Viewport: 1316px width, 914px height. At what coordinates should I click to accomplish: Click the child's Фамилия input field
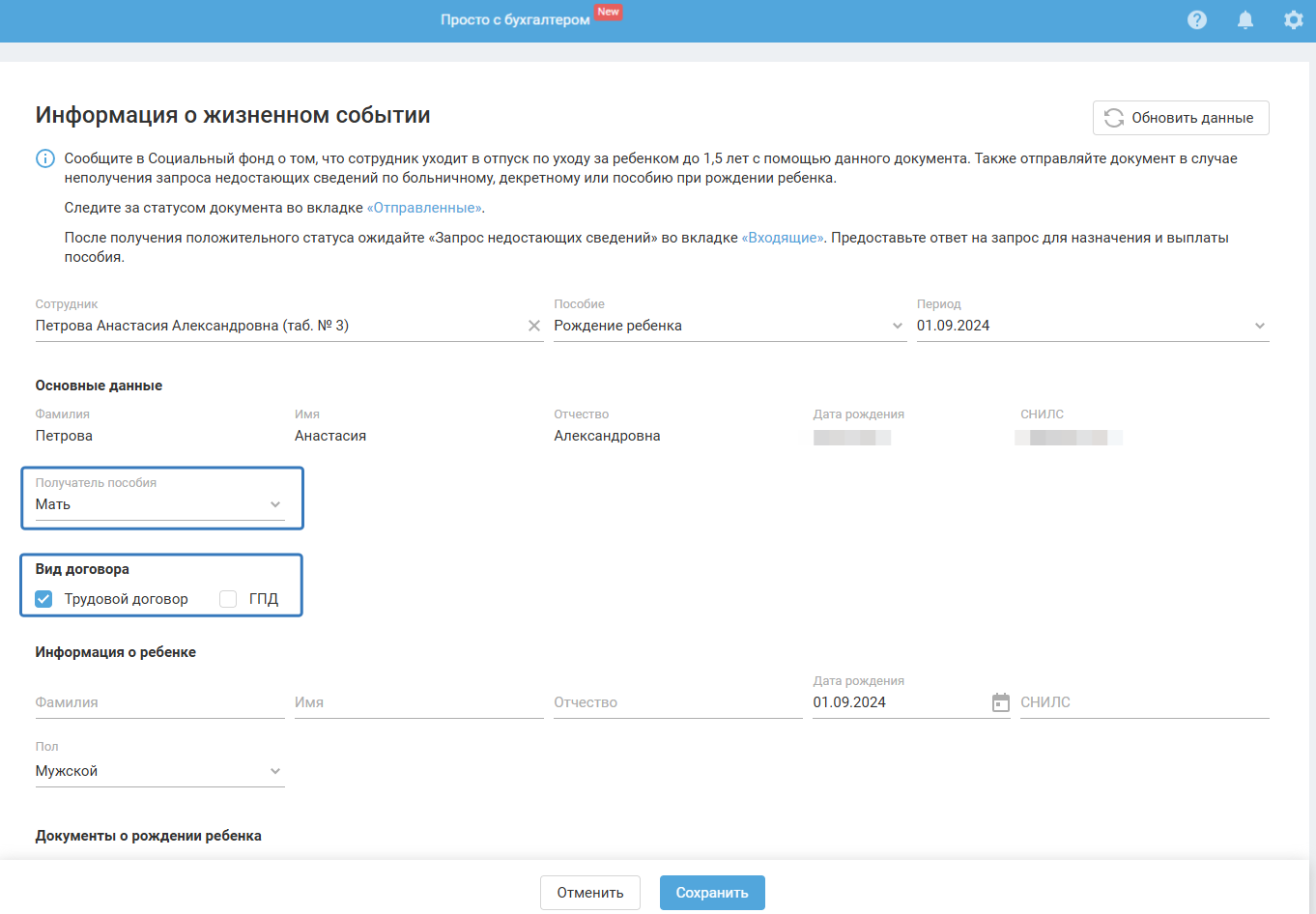(159, 702)
